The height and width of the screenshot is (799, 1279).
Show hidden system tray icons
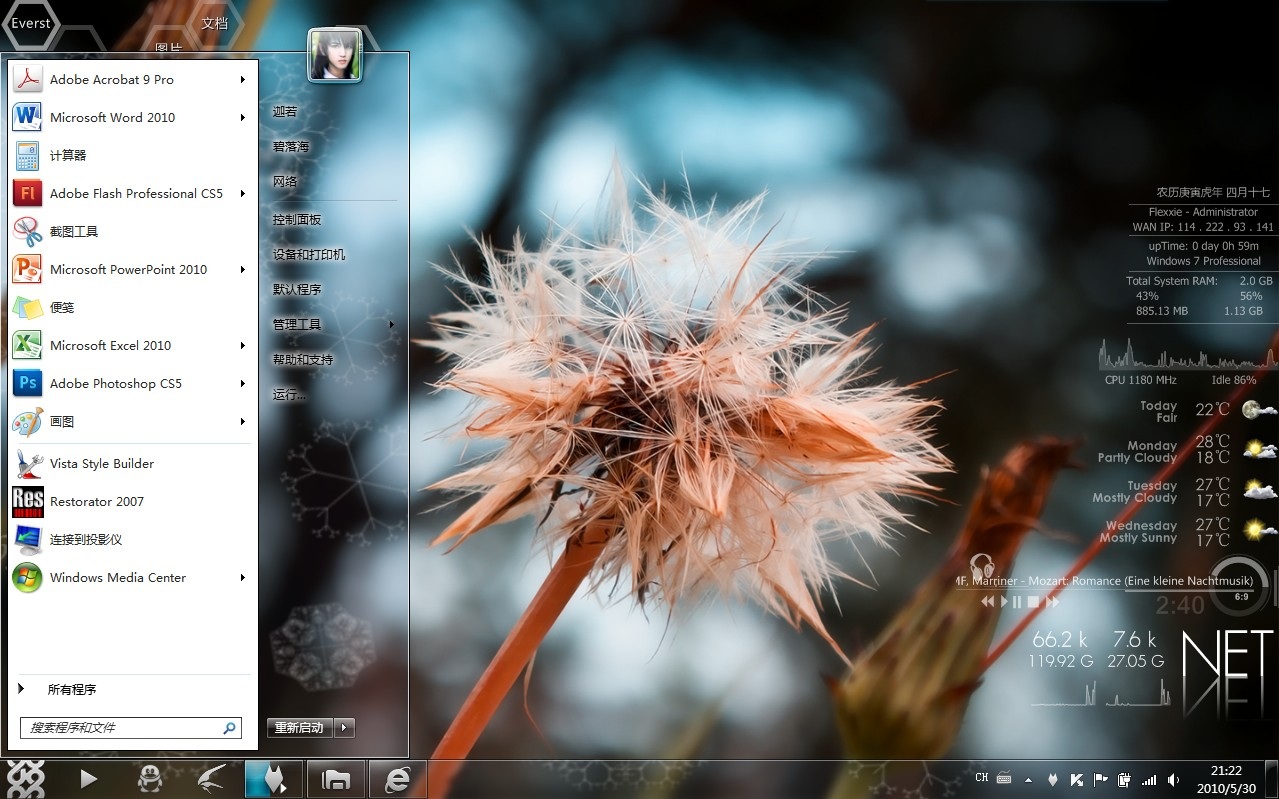point(1028,778)
